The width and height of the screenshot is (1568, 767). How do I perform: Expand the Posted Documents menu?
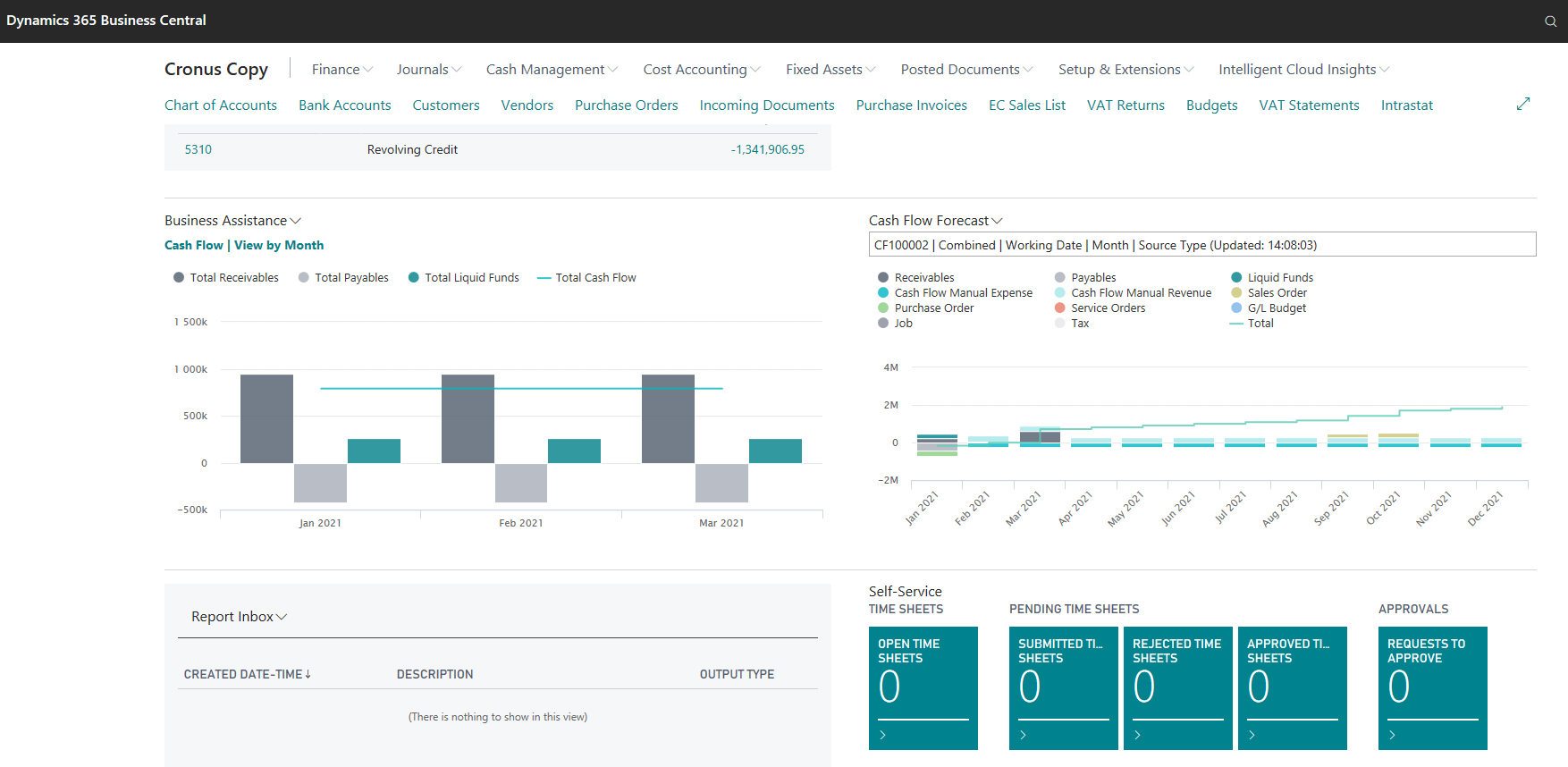click(966, 70)
